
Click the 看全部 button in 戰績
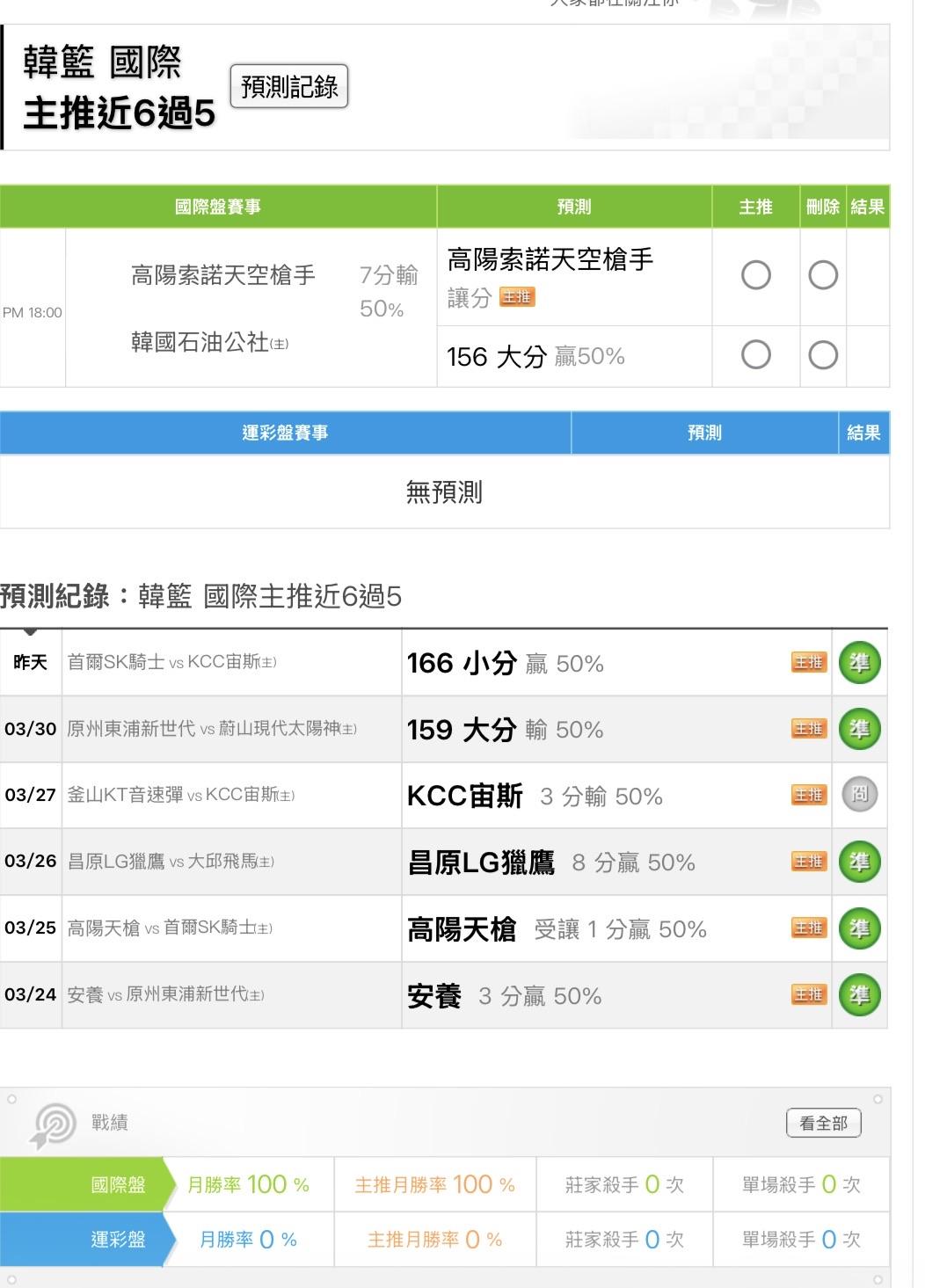823,1123
